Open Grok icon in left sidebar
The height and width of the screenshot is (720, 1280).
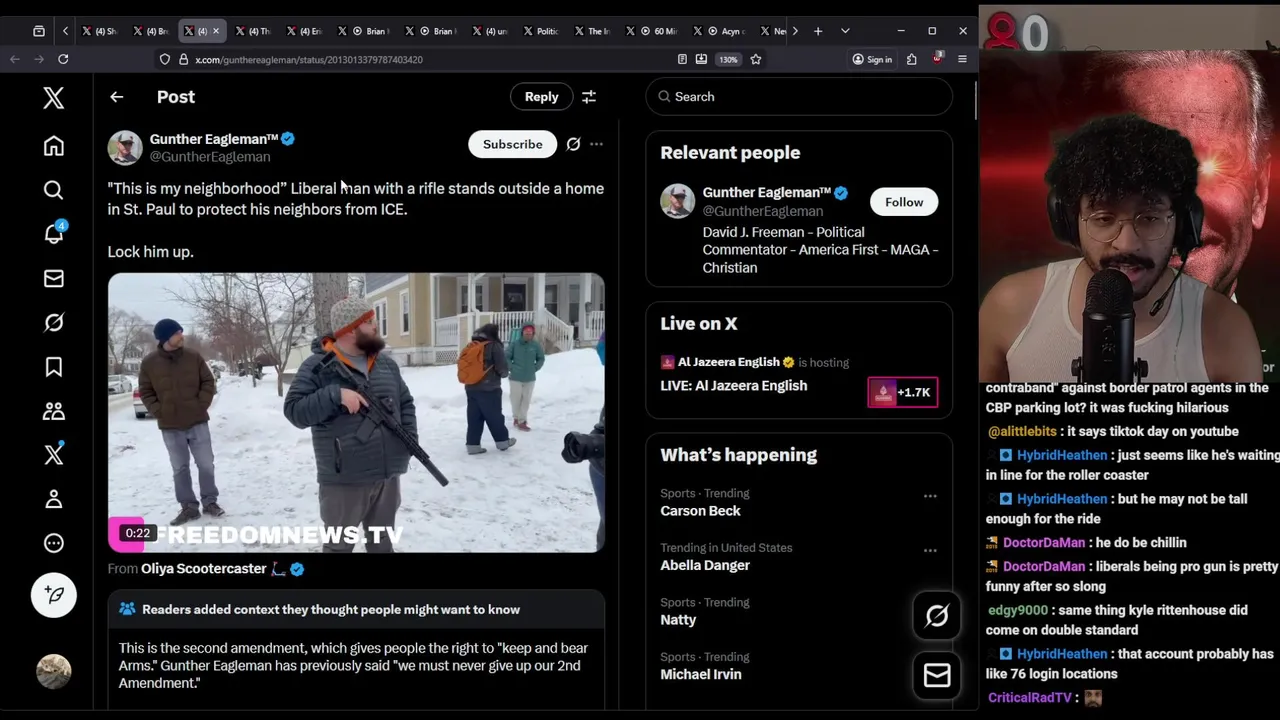pyautogui.click(x=54, y=322)
